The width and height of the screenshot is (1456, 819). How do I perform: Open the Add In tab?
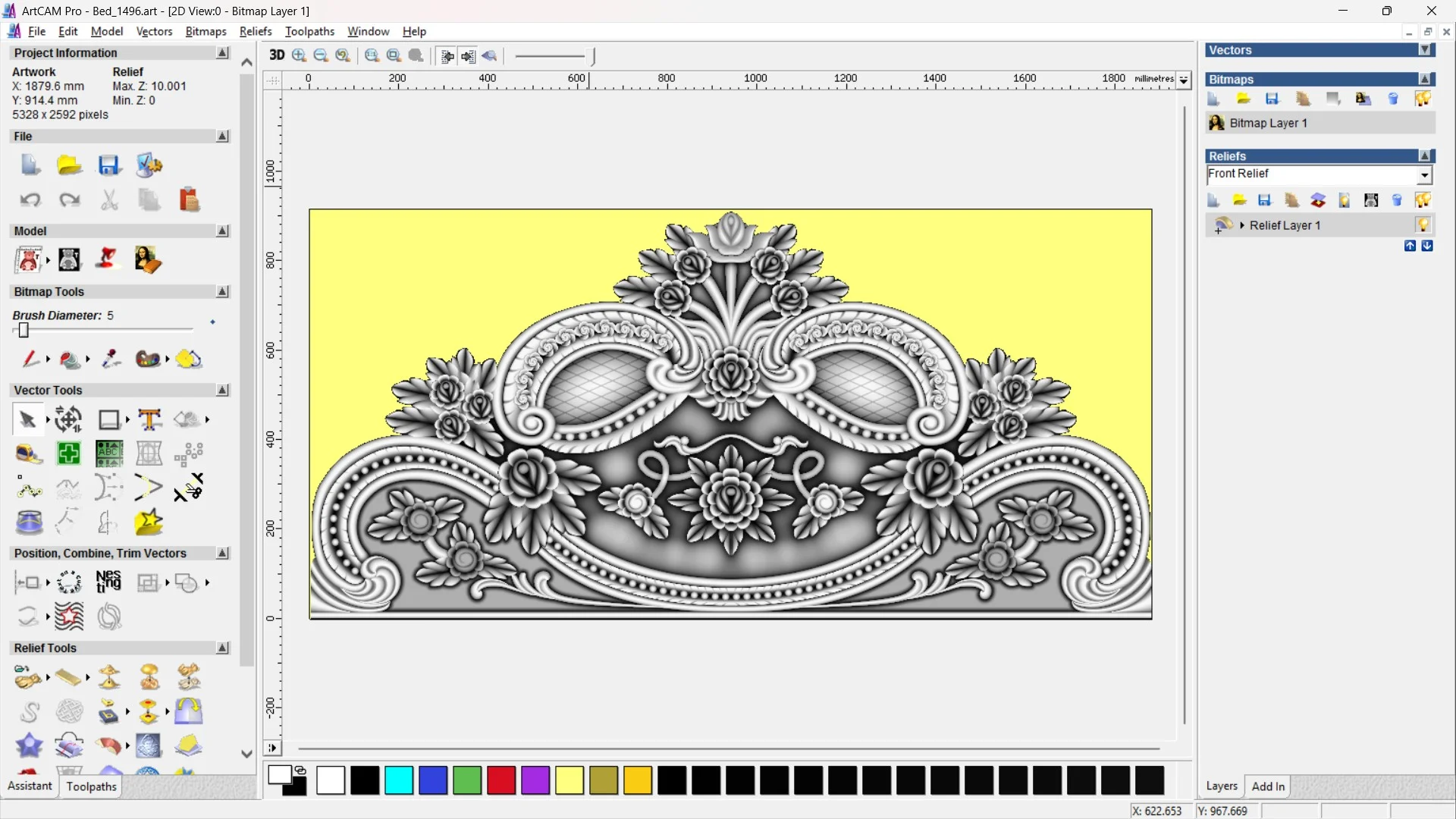coord(1268,786)
